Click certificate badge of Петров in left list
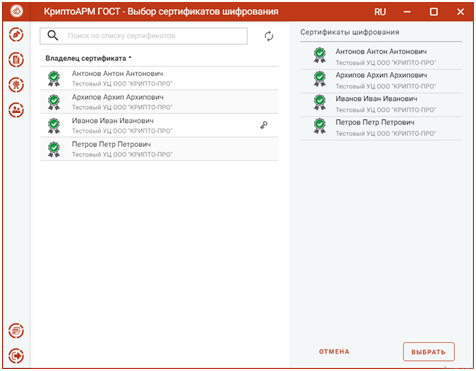The width and height of the screenshot is (476, 371). (x=54, y=149)
